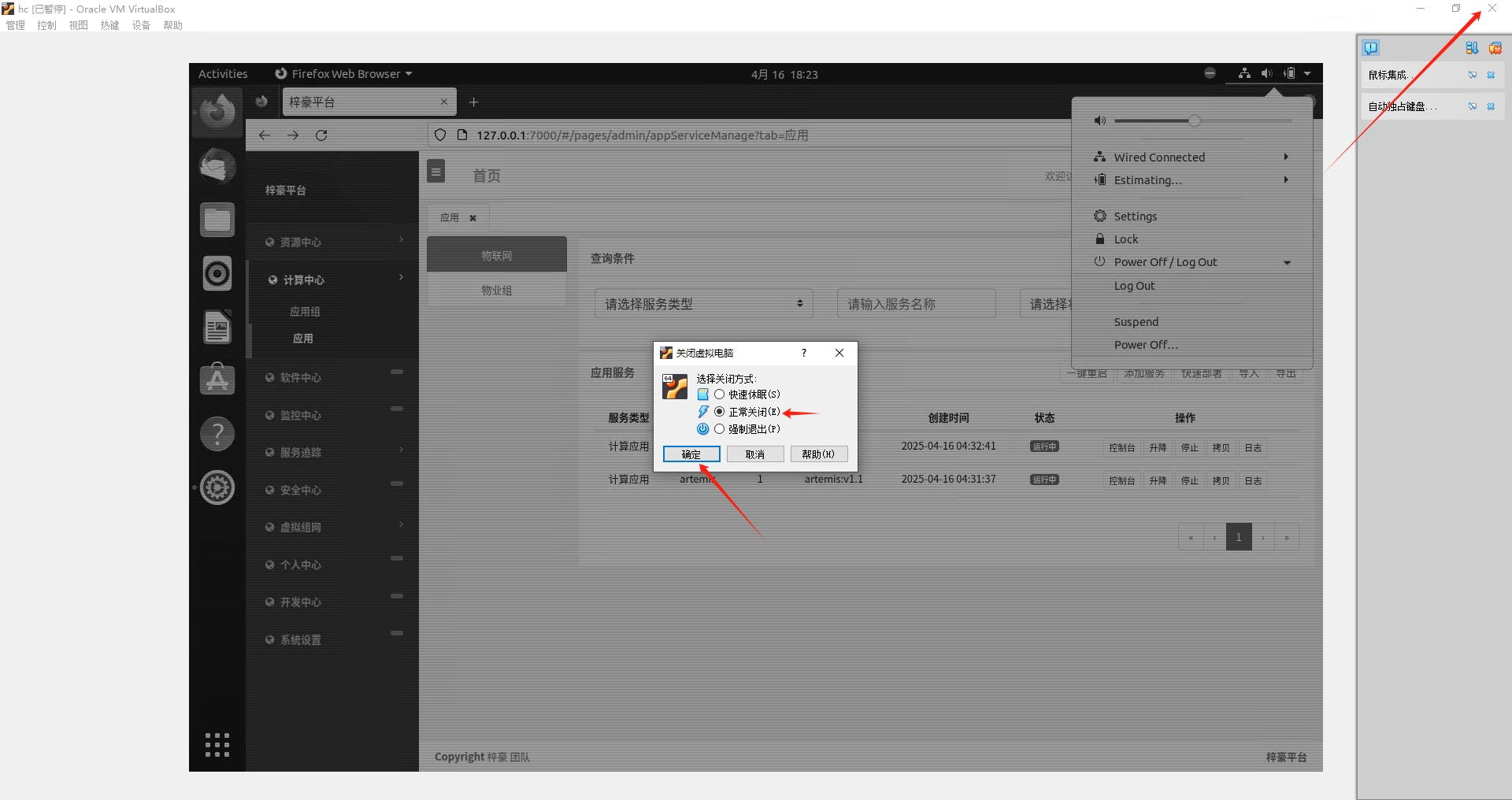Click the Firefox back arrow
The width and height of the screenshot is (1512, 800).
265,135
